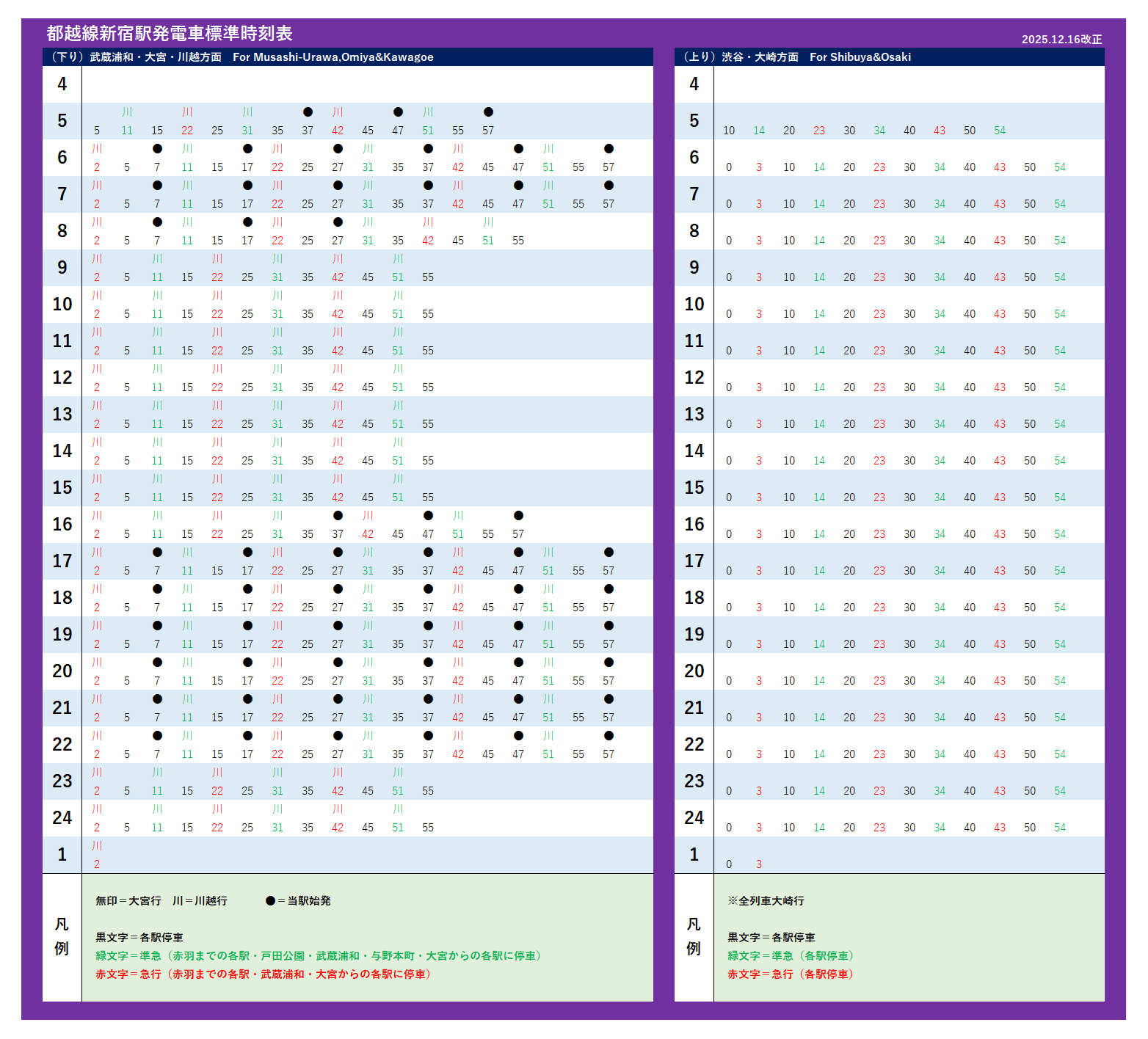The image size is (1148, 1039).
Task: Click the black dot above 8:07 downbound
Action: pos(157,222)
